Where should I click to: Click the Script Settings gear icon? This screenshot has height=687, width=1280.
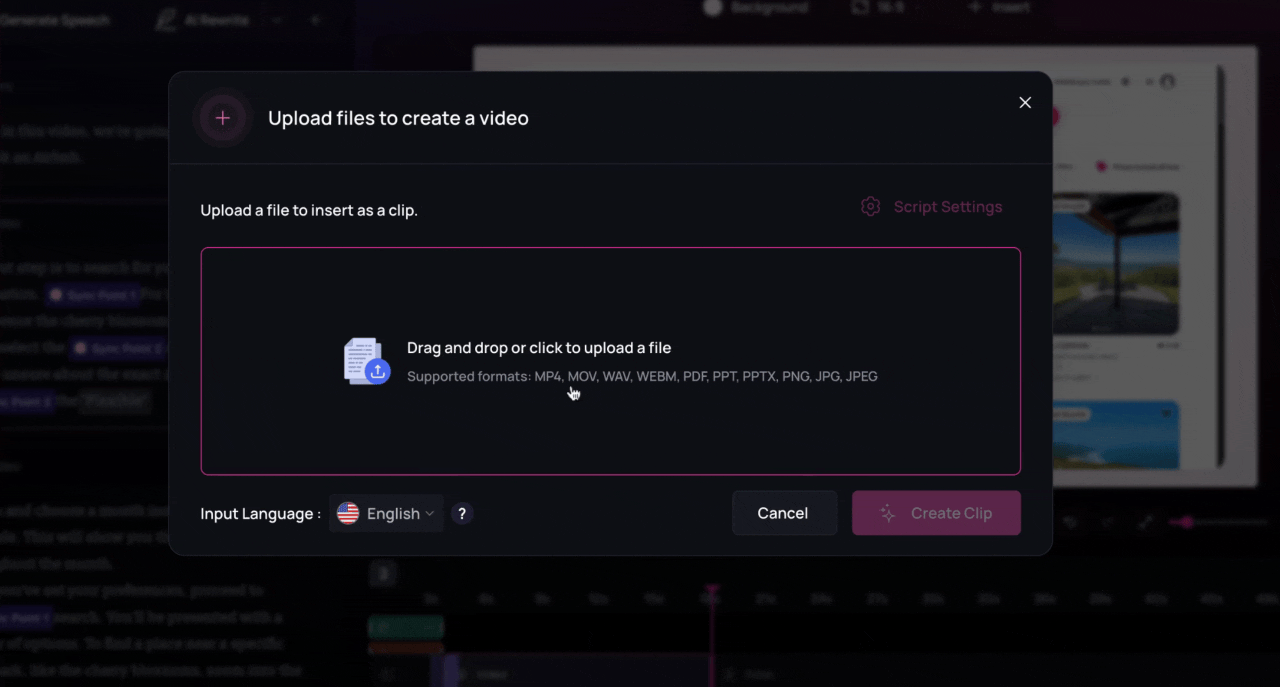(870, 206)
